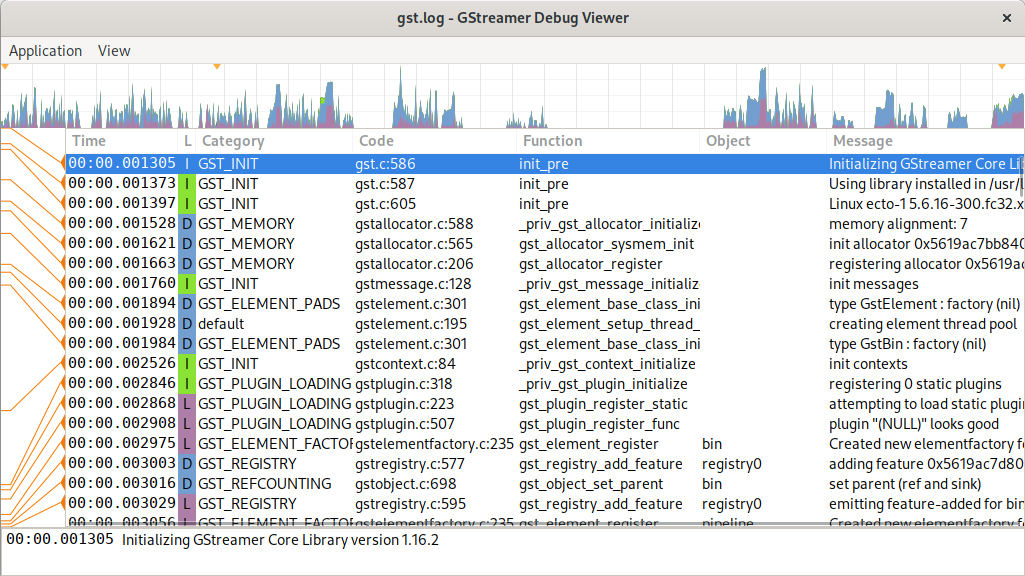
Task: Click the blue level cell of gstregistry.c:577 row
Action: 187,464
